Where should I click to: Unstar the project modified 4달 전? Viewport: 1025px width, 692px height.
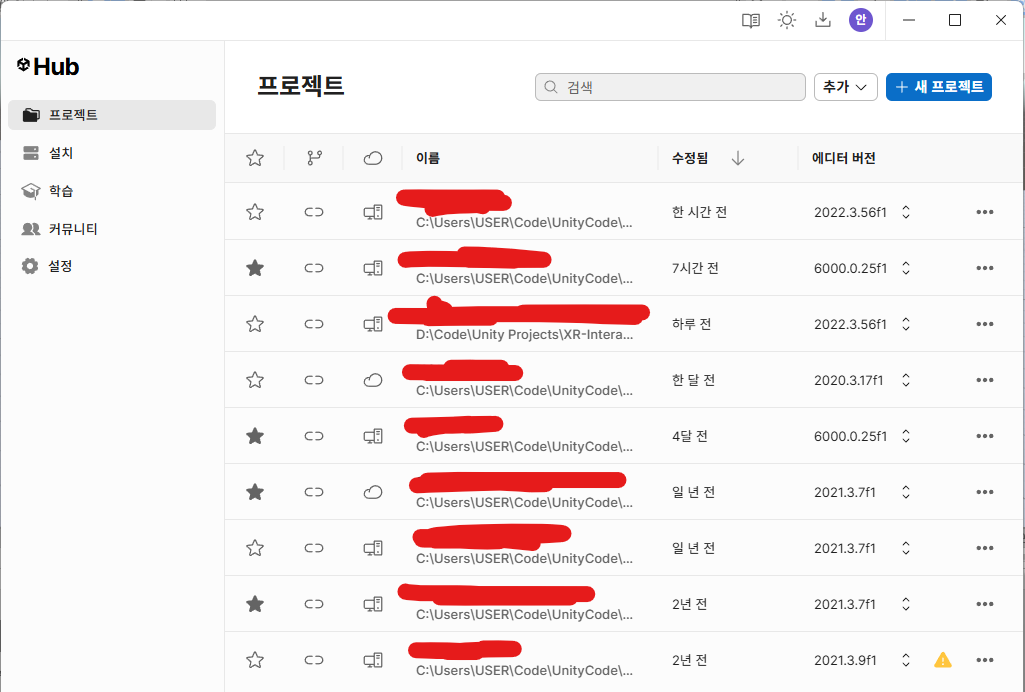point(255,436)
